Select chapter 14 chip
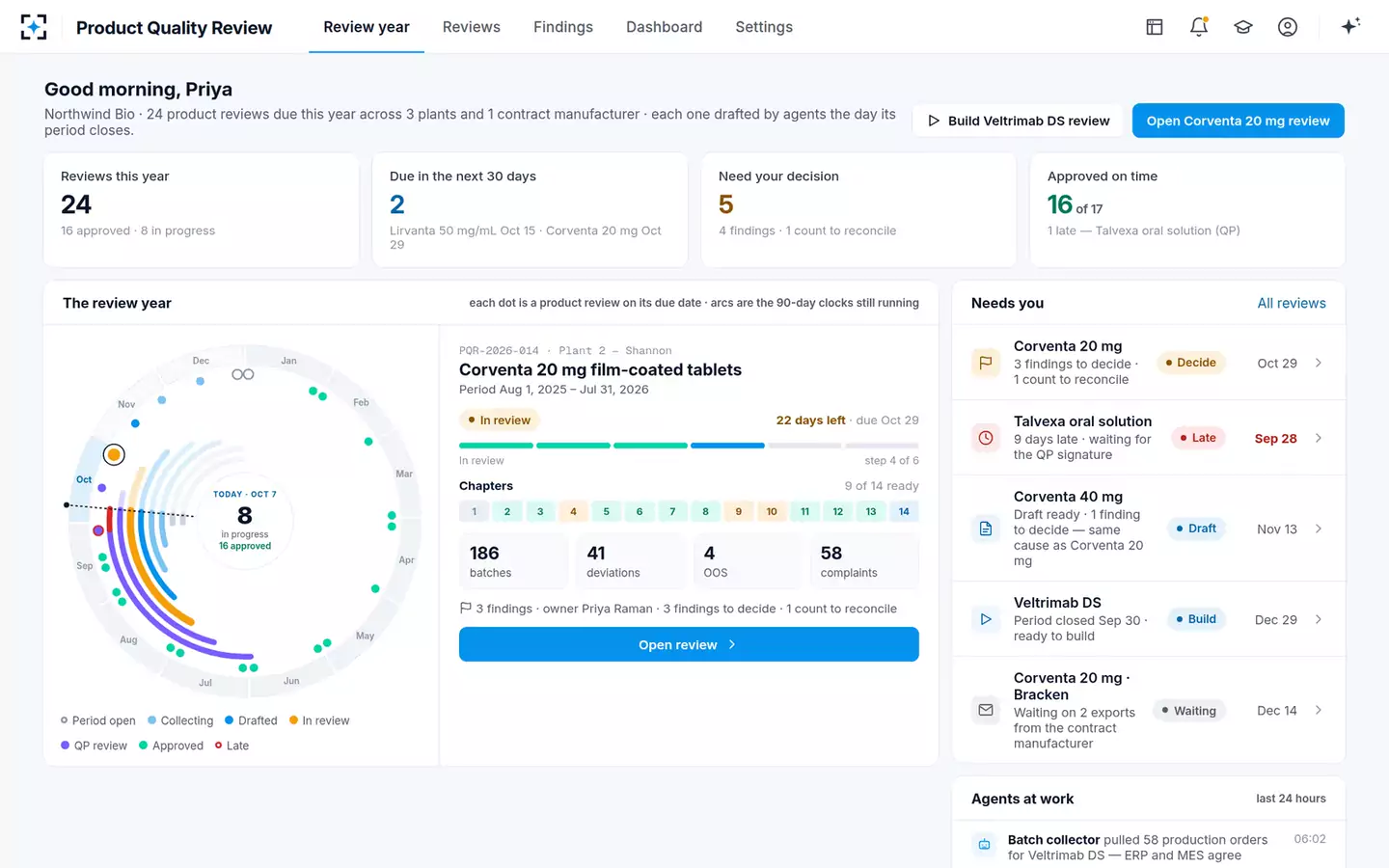Image resolution: width=1389 pixels, height=868 pixels. (x=904, y=512)
